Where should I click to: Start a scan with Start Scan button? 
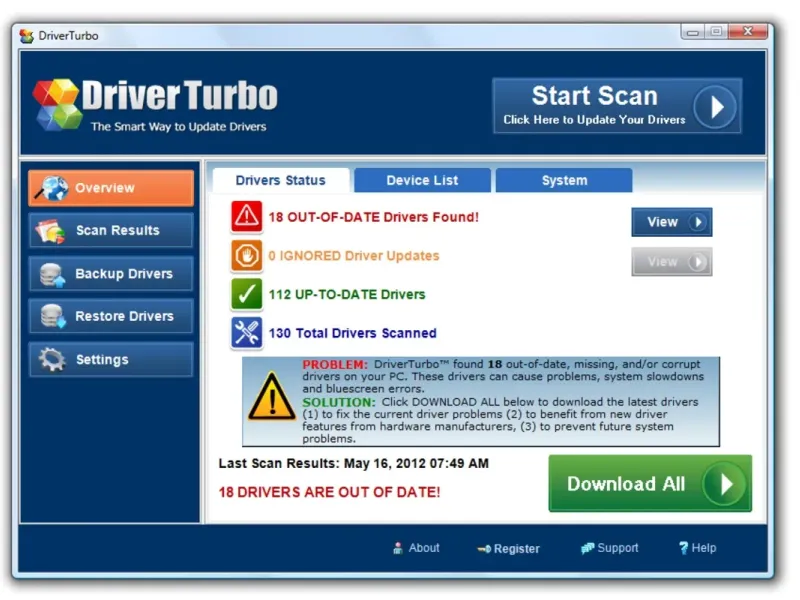pyautogui.click(x=617, y=106)
